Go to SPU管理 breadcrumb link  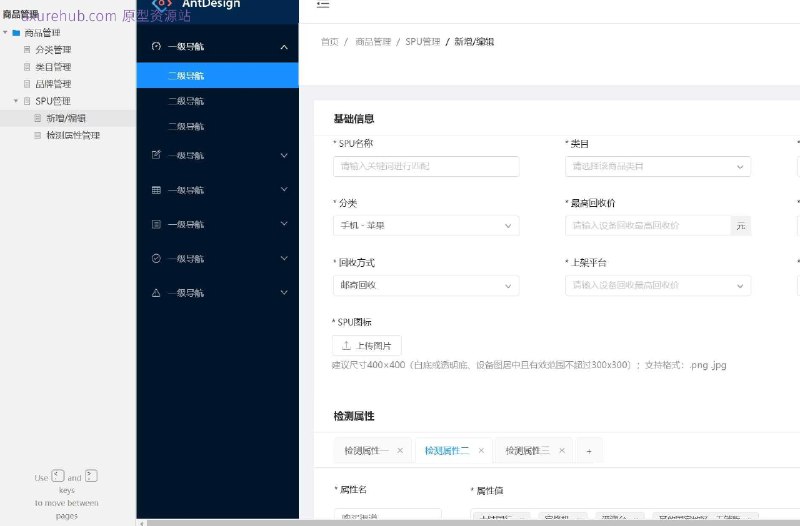click(x=422, y=42)
